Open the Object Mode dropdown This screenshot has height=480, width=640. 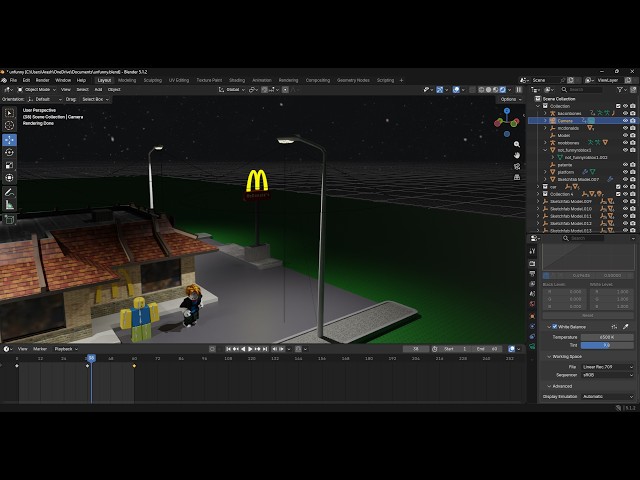[37, 90]
